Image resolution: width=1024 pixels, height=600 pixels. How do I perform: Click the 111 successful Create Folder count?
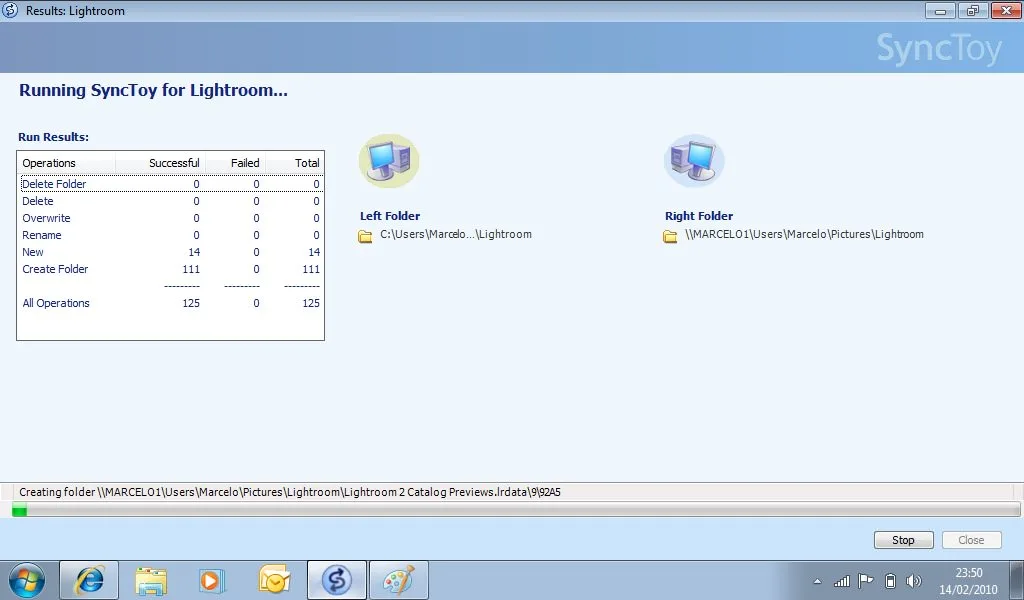pos(191,269)
